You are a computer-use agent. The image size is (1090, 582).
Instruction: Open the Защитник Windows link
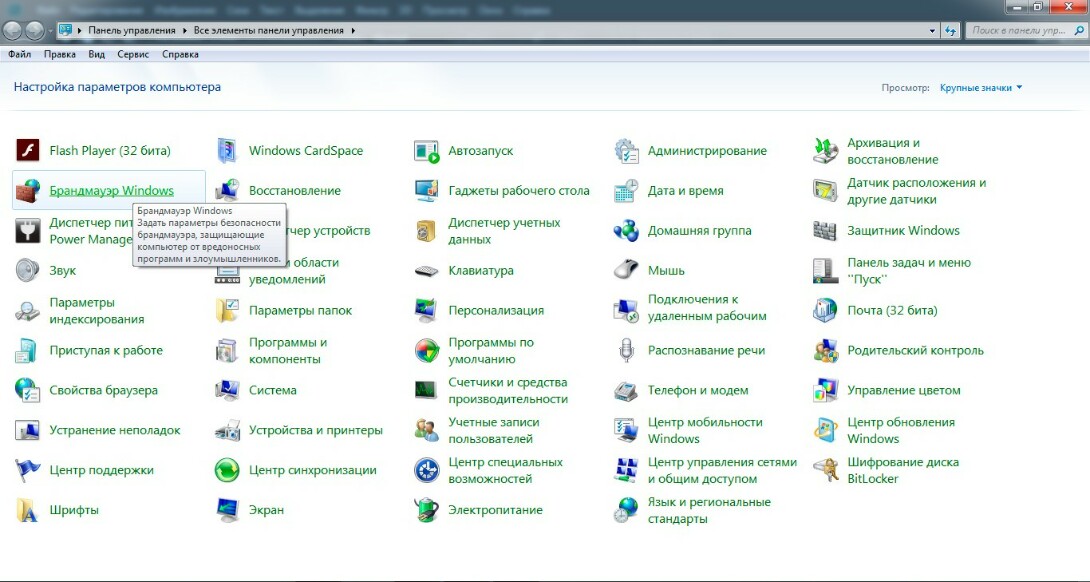pos(903,231)
